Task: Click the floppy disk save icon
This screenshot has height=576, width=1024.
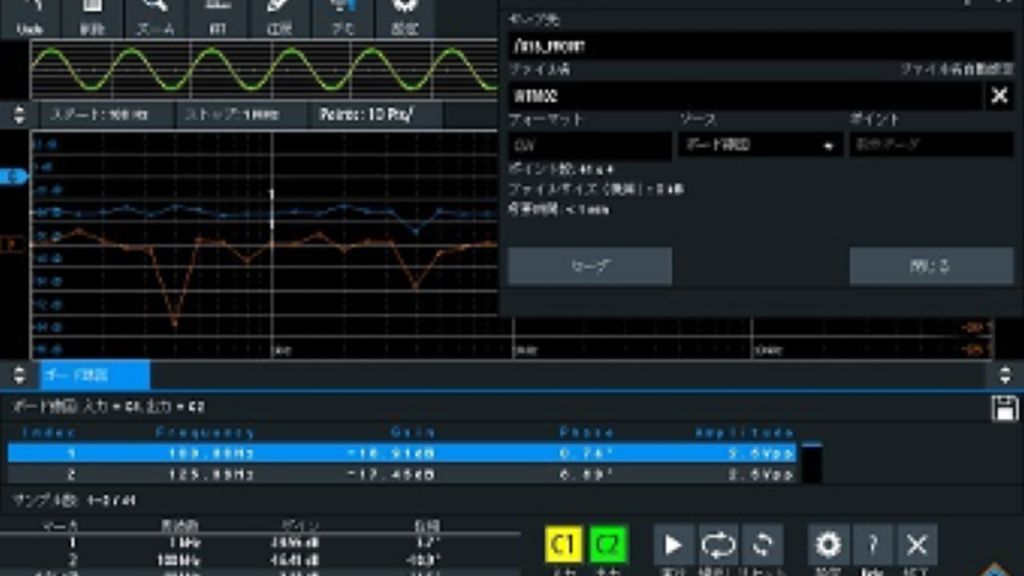Action: 1004,407
